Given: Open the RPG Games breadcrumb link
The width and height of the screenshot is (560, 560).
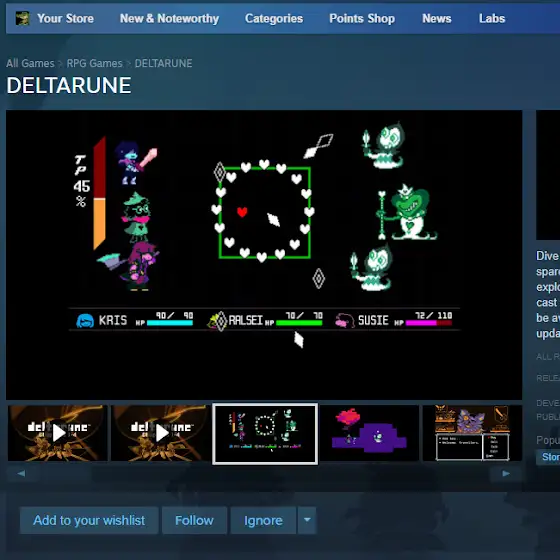Looking at the screenshot, I should 94,64.
